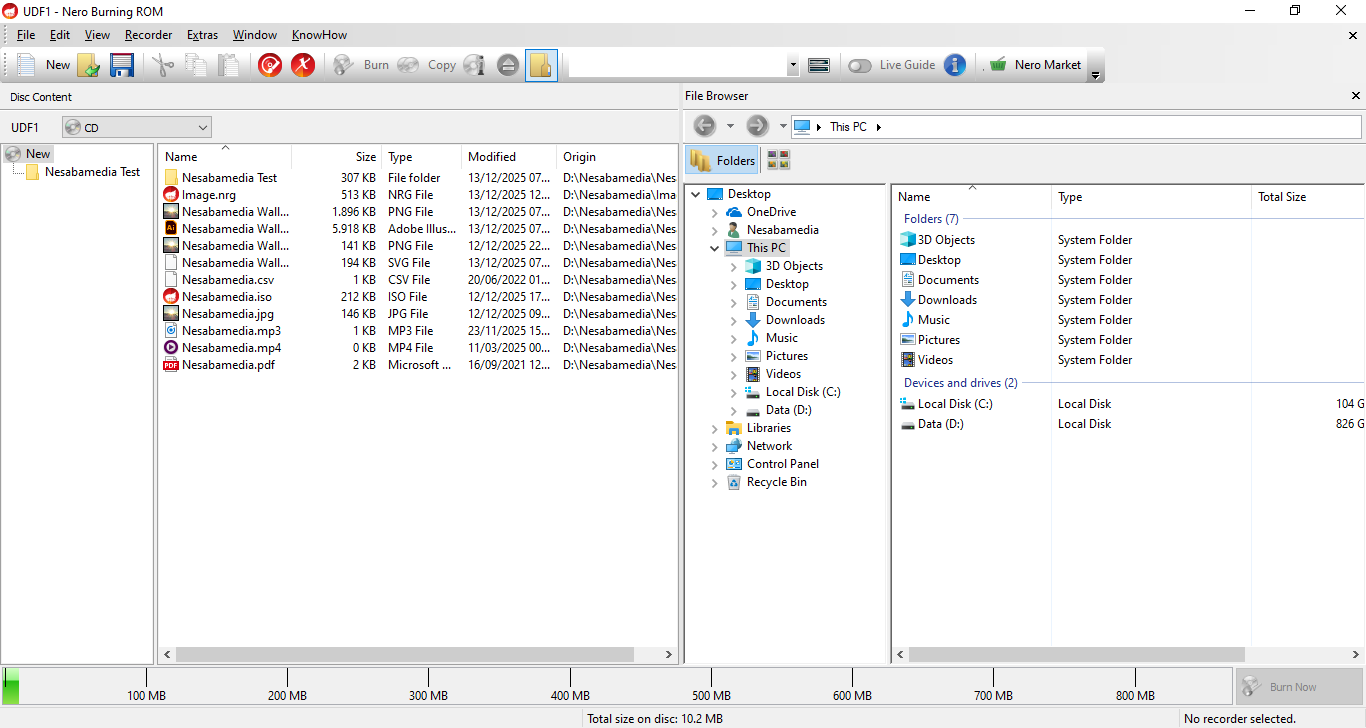
Task: Toggle the Live Guide switch
Action: [x=860, y=65]
